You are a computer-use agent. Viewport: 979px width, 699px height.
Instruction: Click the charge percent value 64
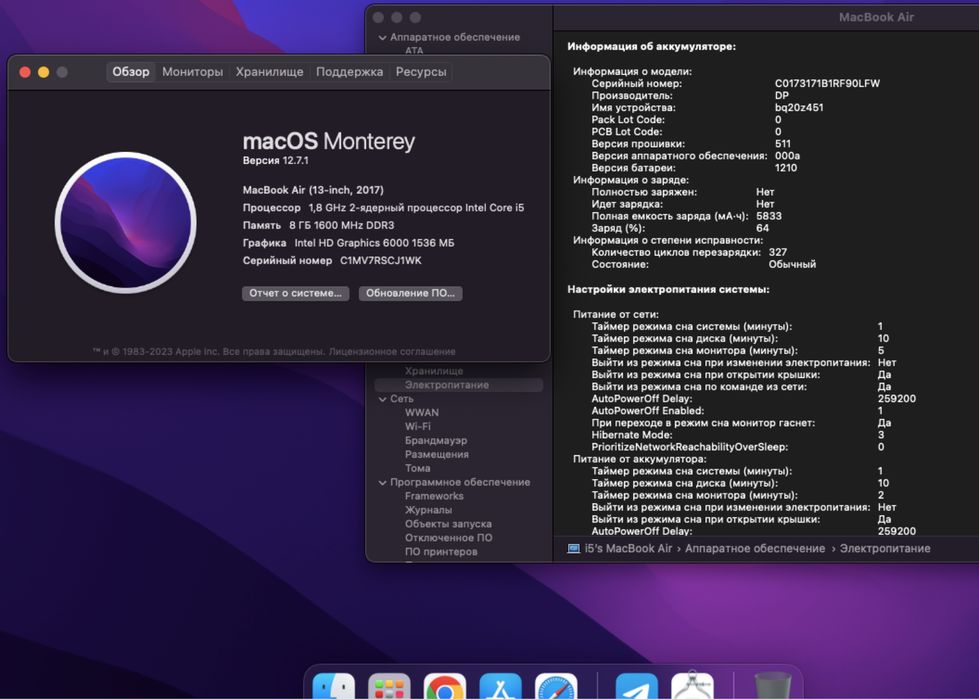tap(762, 228)
